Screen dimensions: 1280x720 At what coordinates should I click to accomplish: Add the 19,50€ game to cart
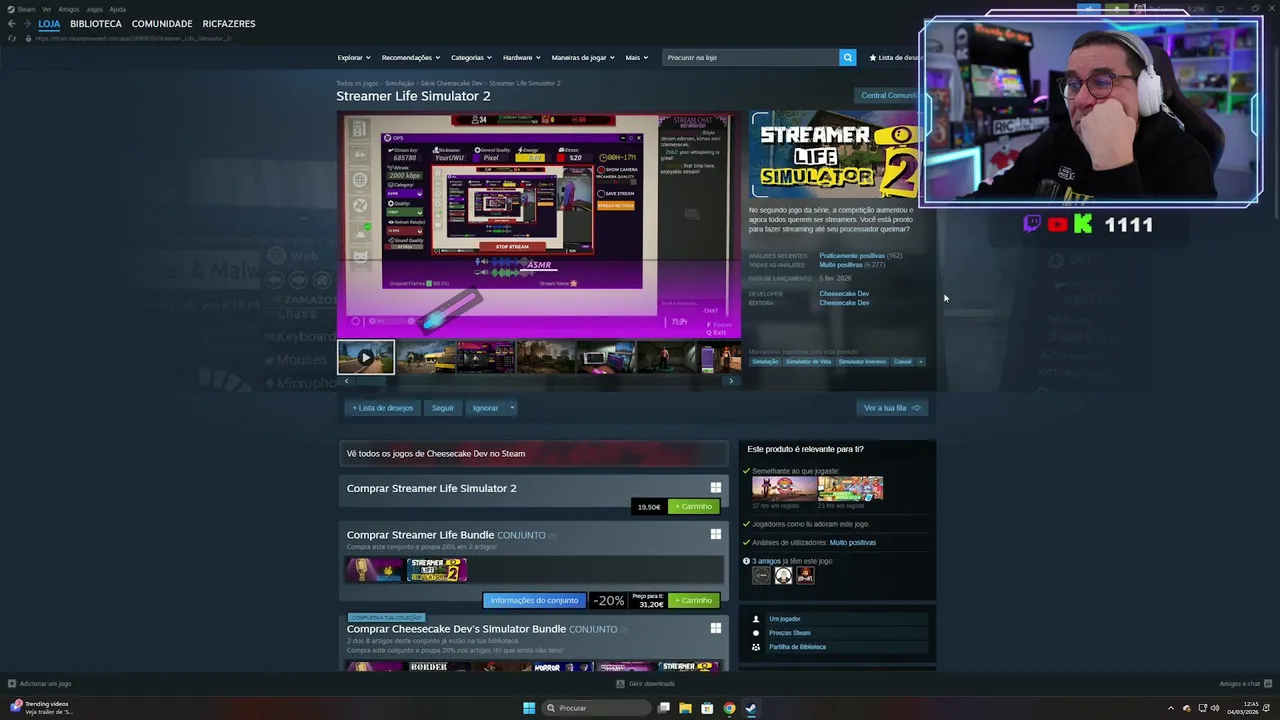[693, 506]
